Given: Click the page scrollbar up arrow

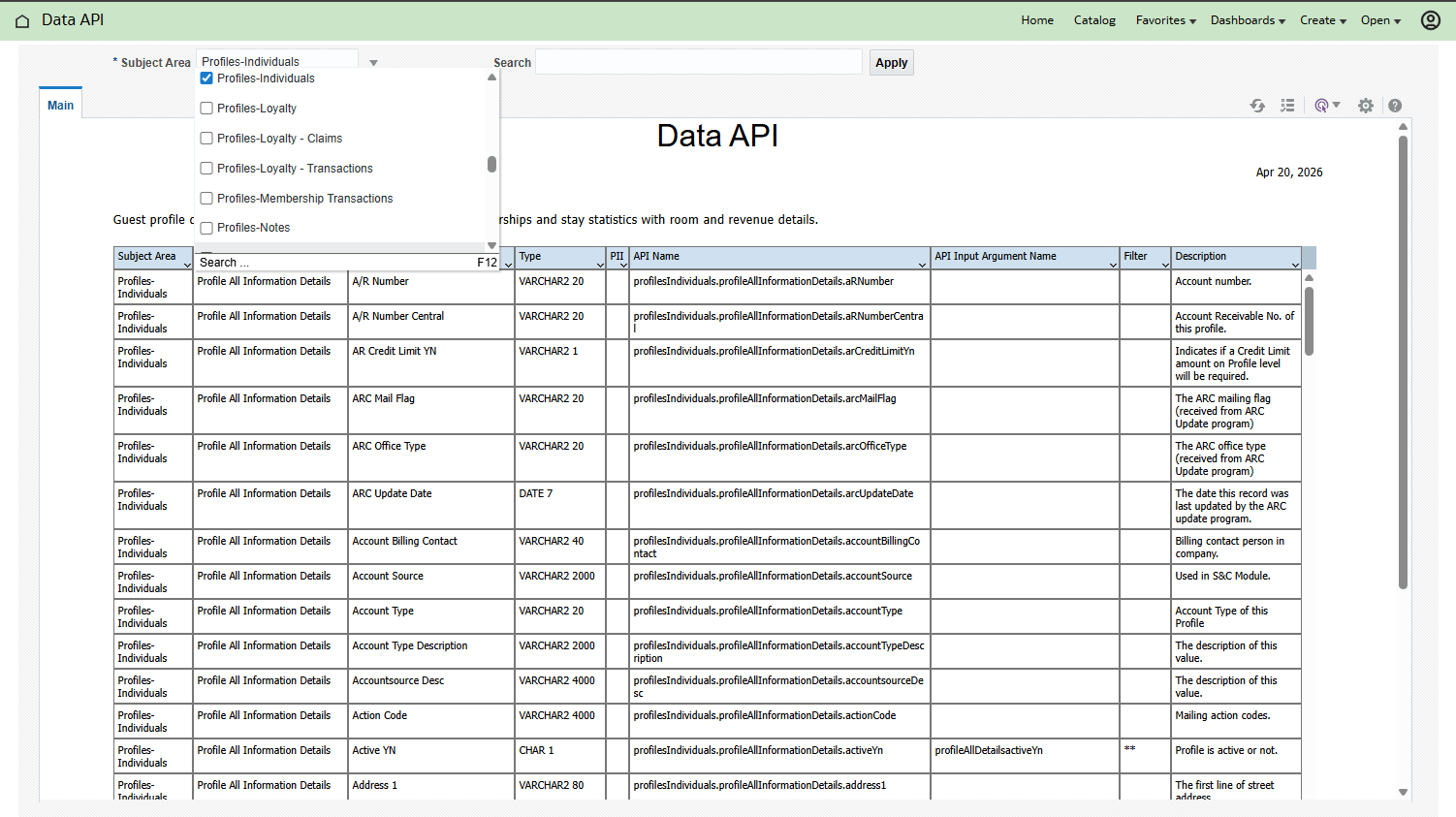Looking at the screenshot, I should (1403, 127).
